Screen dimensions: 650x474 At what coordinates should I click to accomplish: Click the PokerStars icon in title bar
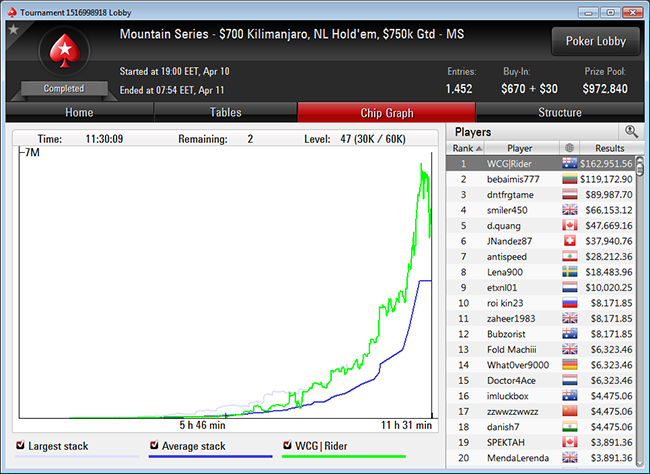coord(12,12)
